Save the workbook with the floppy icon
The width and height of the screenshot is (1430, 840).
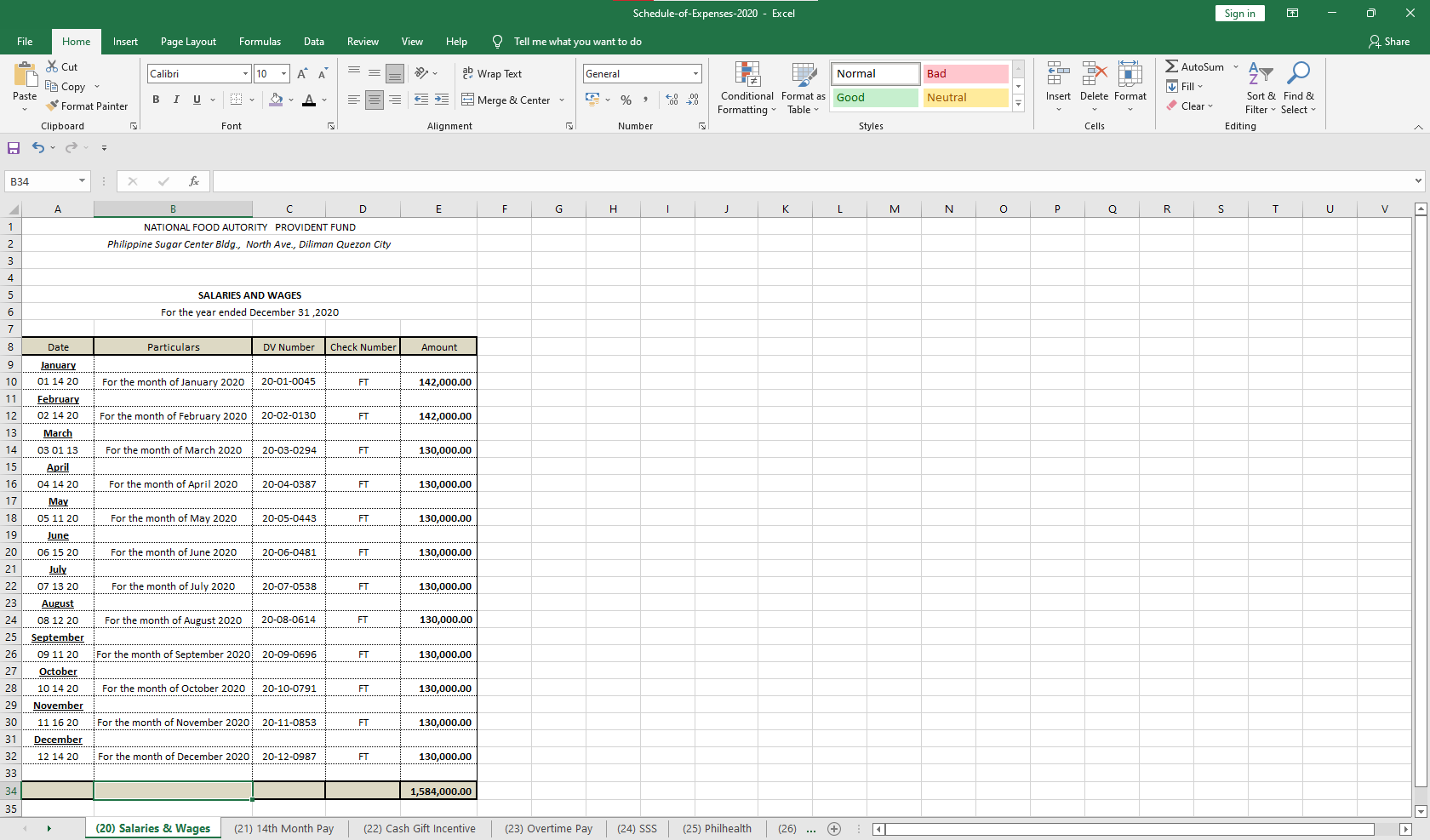click(14, 148)
